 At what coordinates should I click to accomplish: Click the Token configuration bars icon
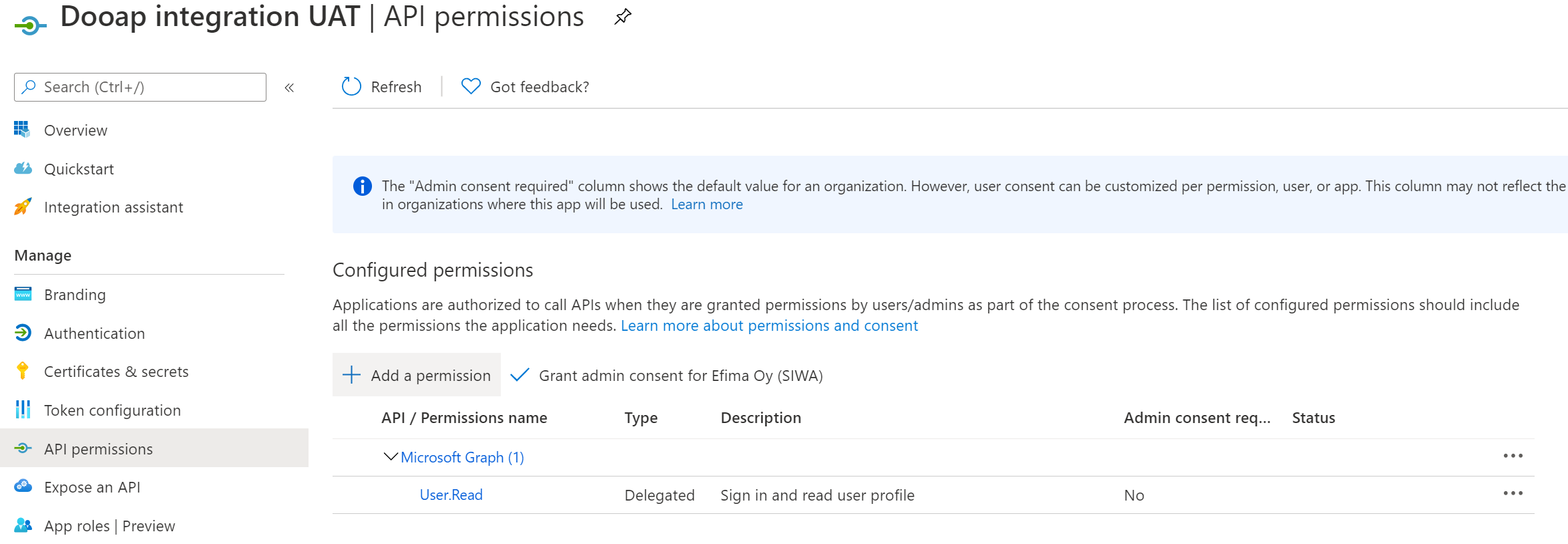click(23, 410)
